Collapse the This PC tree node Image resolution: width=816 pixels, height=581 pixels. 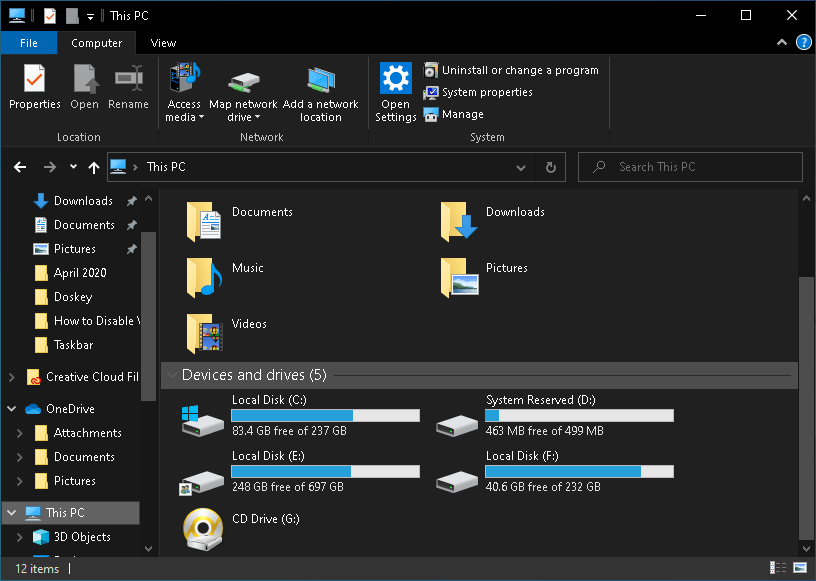tap(11, 512)
